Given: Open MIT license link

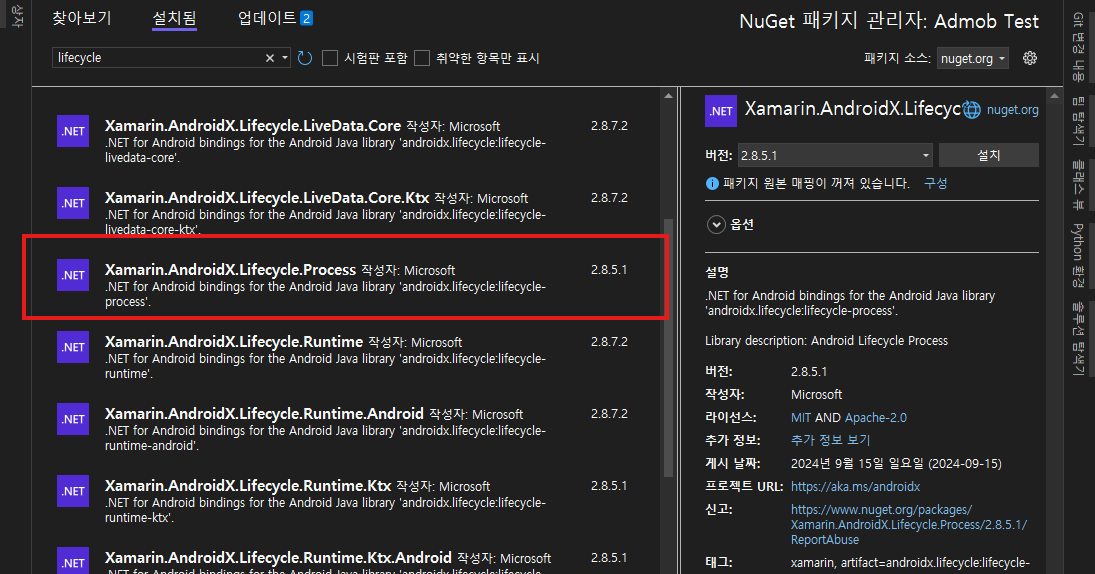Looking at the screenshot, I should 800,418.
